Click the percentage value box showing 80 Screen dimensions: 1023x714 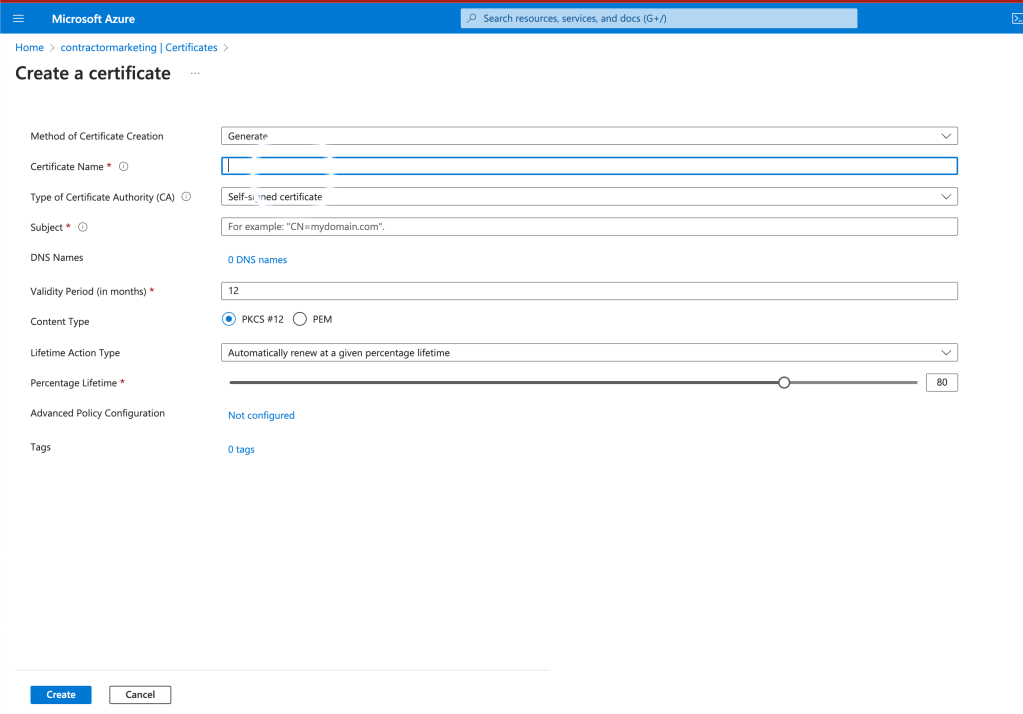tap(941, 382)
